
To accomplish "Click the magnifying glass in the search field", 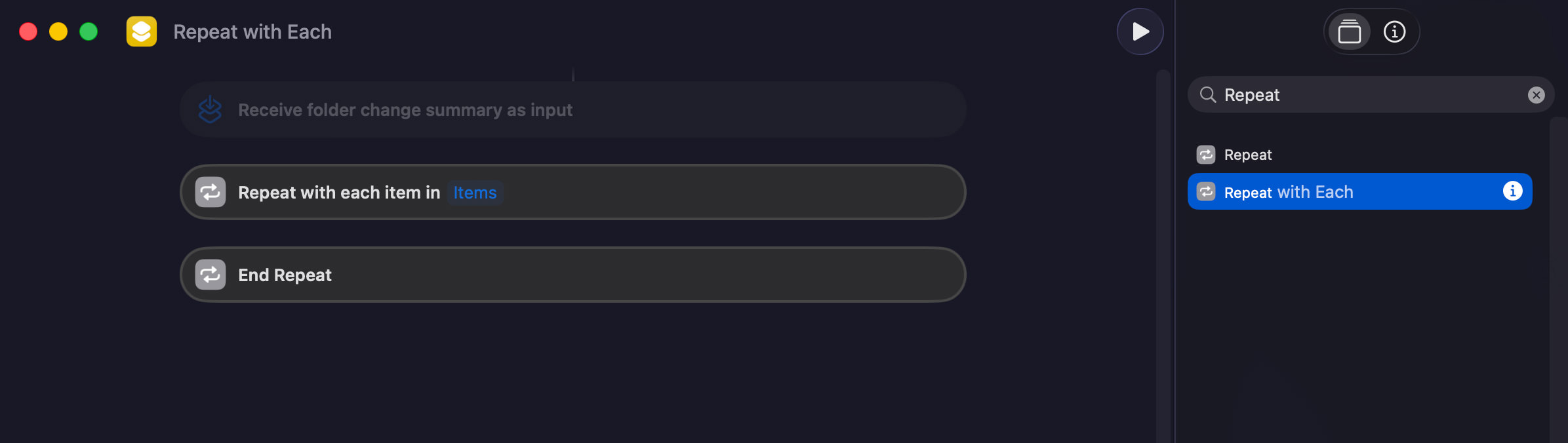I will pos(1209,94).
